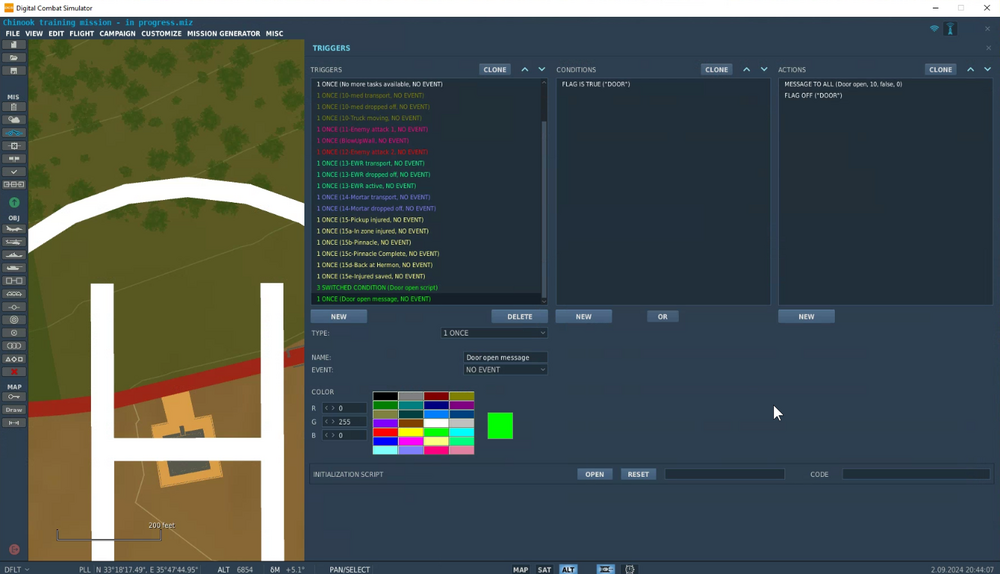Select the helicopter group placement tool

pyautogui.click(x=13, y=242)
